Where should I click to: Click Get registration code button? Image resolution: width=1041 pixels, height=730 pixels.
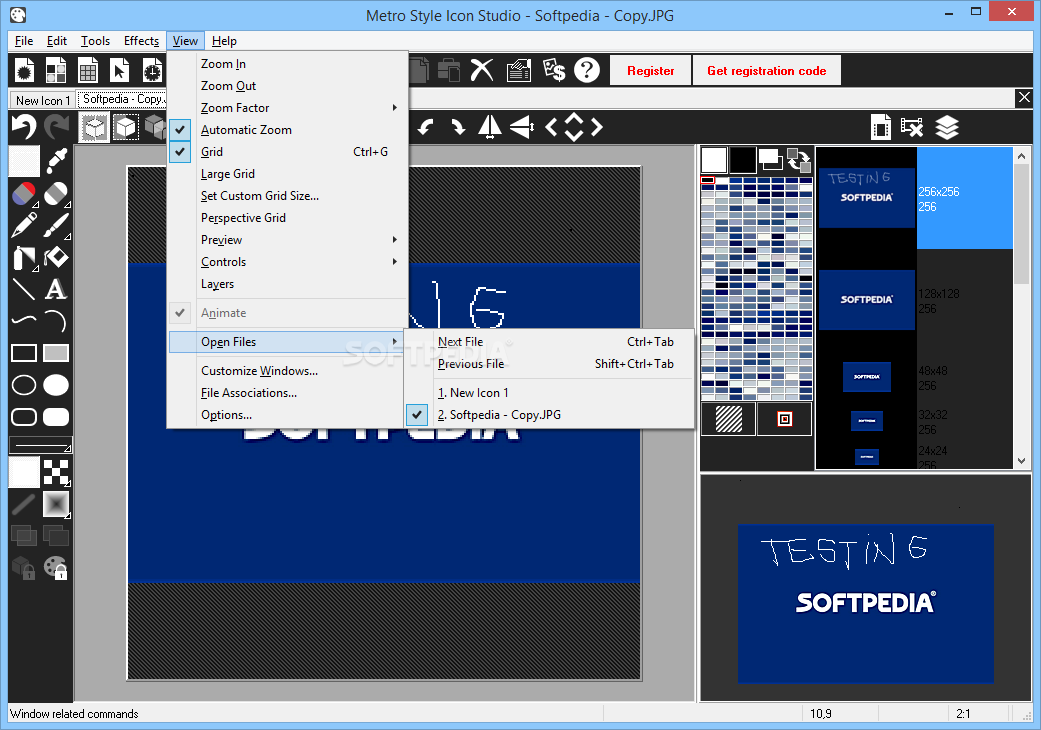click(x=767, y=70)
